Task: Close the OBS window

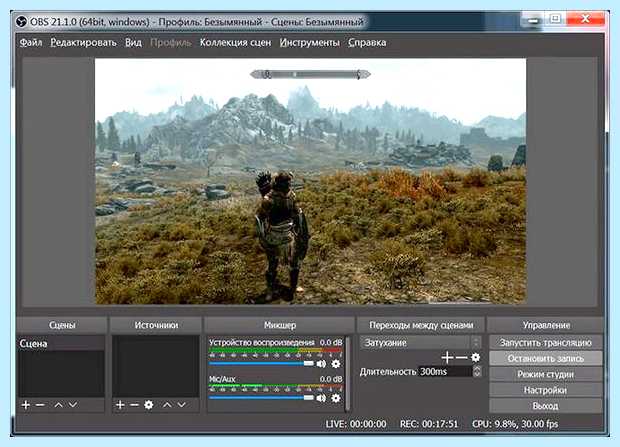Action: [x=586, y=19]
